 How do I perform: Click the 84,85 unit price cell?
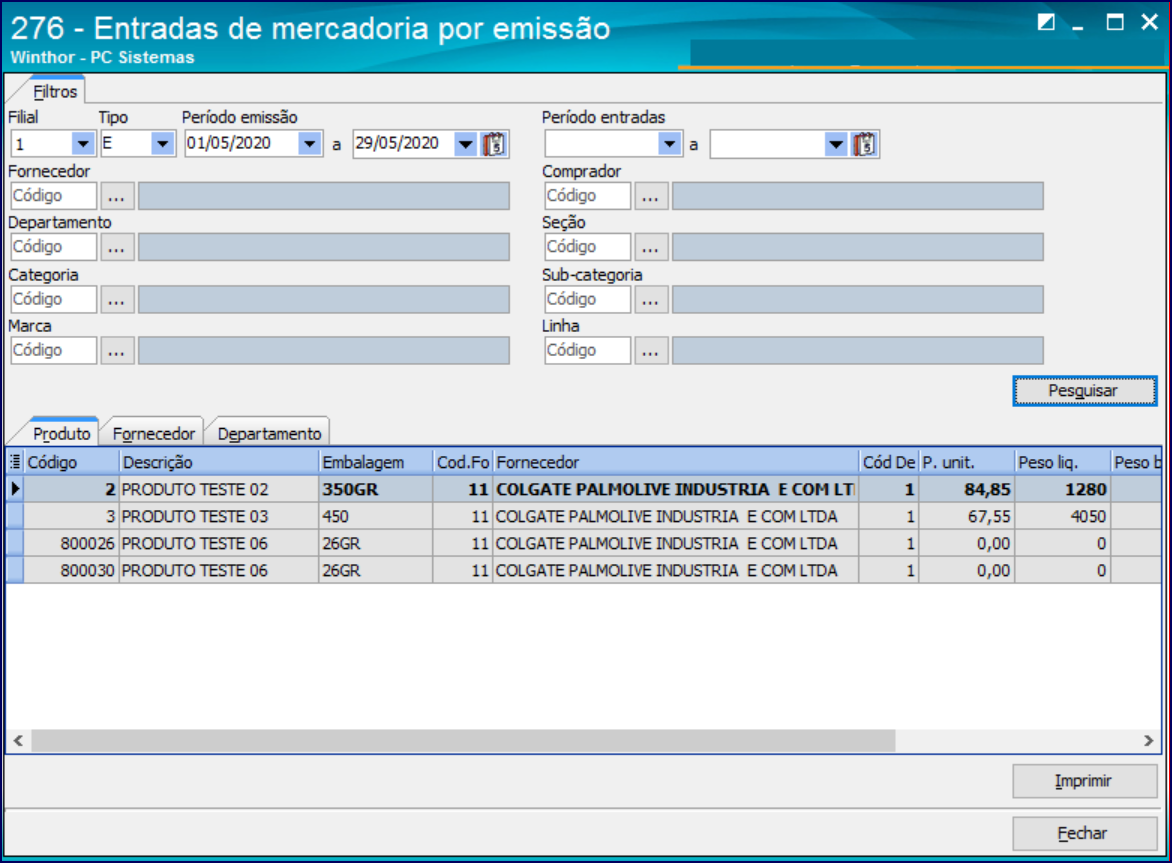(966, 489)
